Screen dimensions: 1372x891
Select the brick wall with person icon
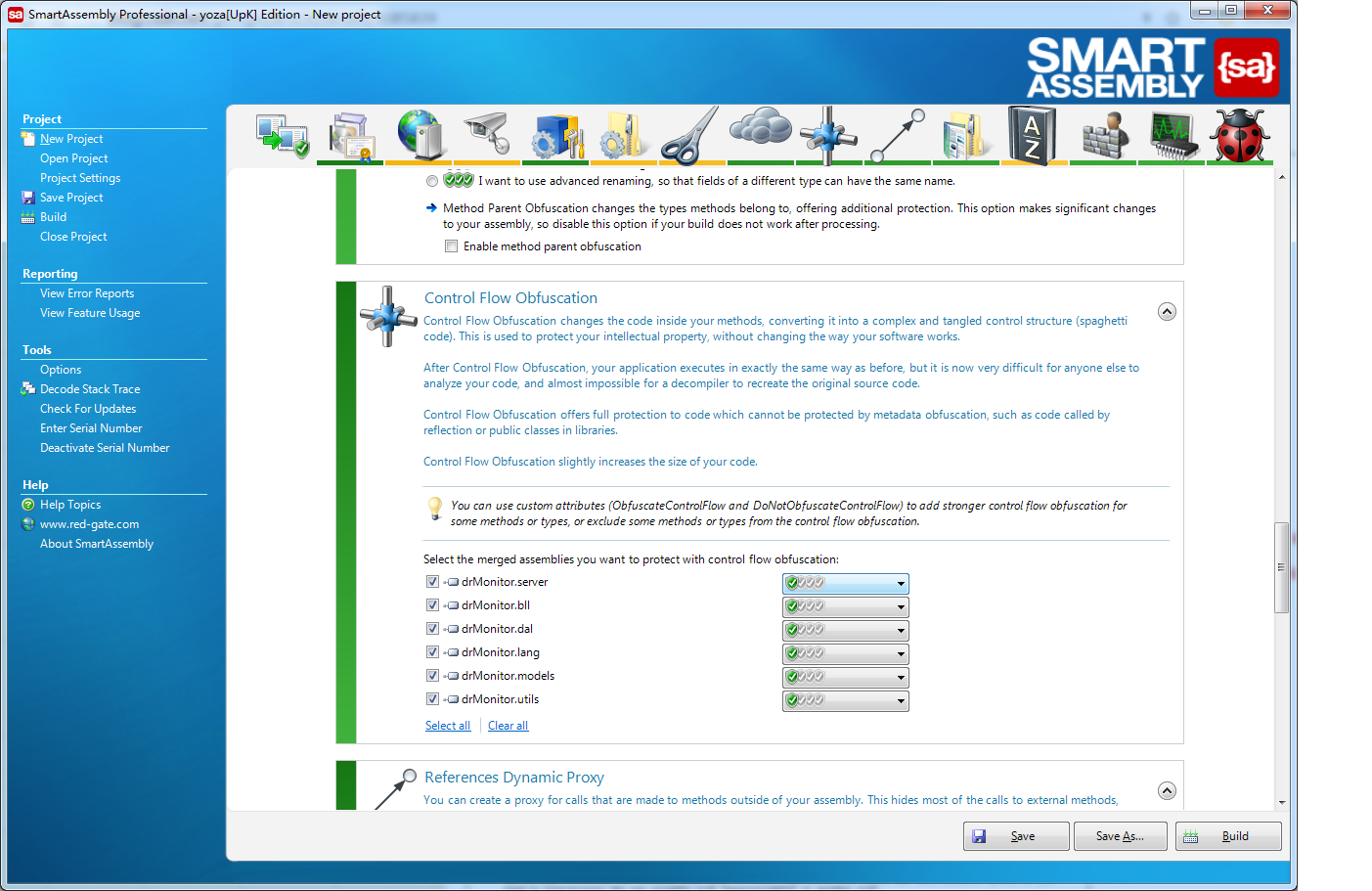pos(1105,136)
